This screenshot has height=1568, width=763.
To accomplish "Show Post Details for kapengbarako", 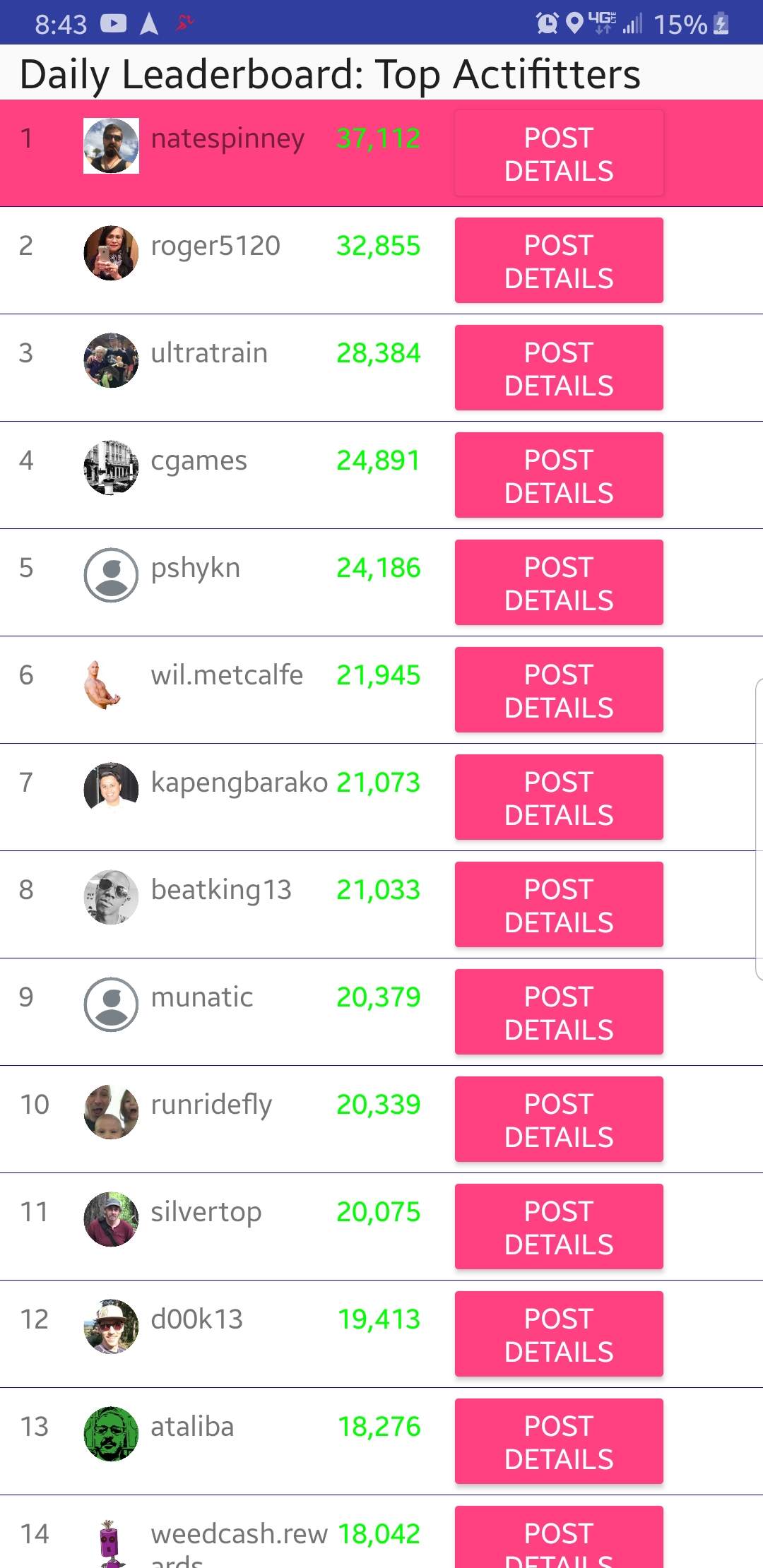I will pyautogui.click(x=559, y=797).
